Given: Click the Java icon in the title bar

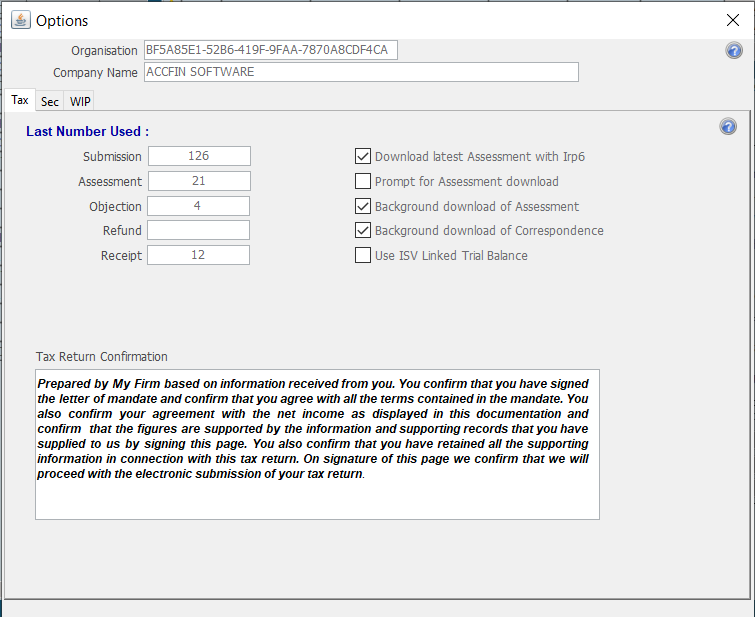Looking at the screenshot, I should coord(19,20).
